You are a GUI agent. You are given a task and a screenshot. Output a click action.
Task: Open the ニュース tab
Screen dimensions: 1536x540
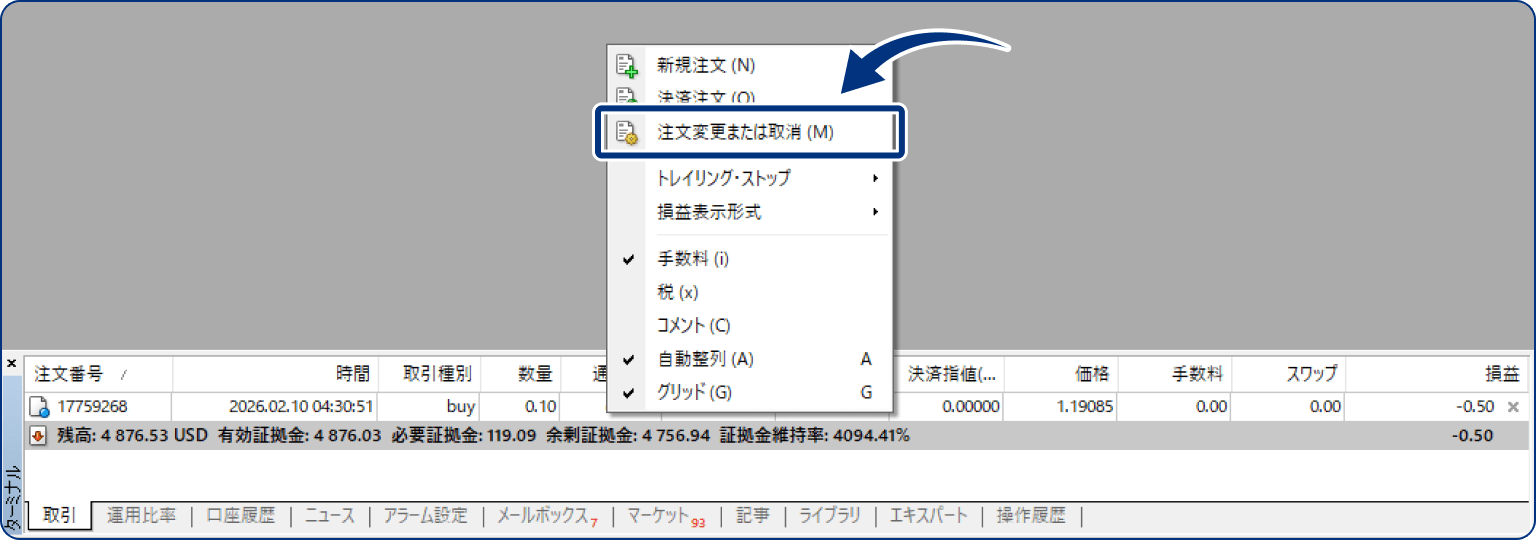(x=330, y=516)
